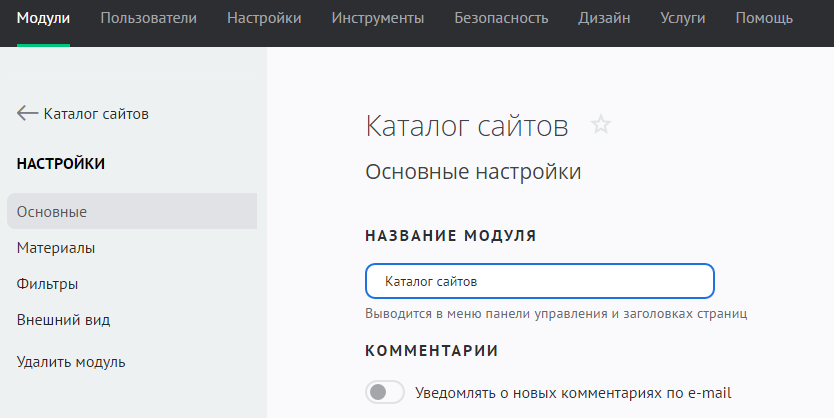Viewport: 834px width, 418px height.
Task: Switch to the Материалы settings section
Action: point(56,248)
